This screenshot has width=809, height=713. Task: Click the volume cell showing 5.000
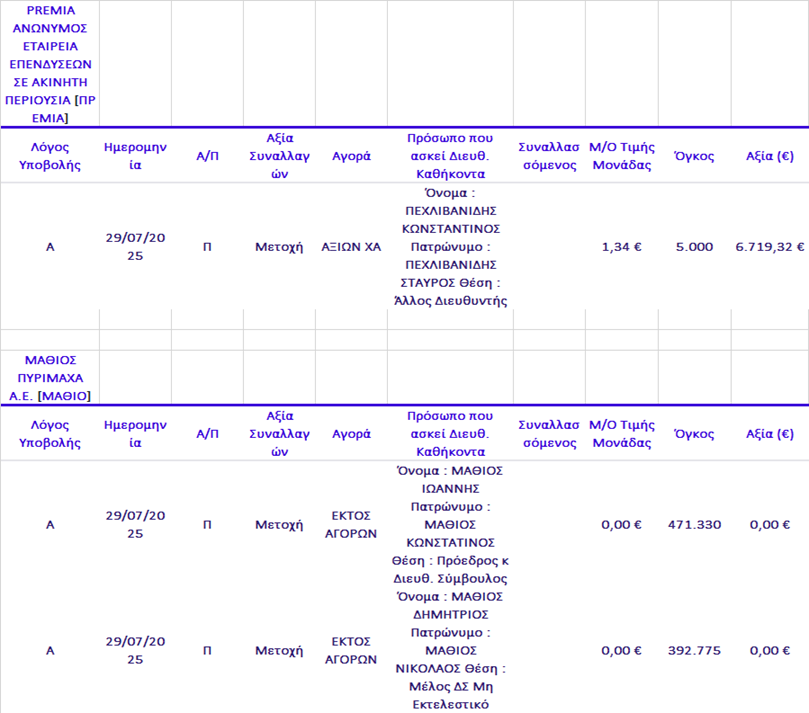click(x=694, y=247)
